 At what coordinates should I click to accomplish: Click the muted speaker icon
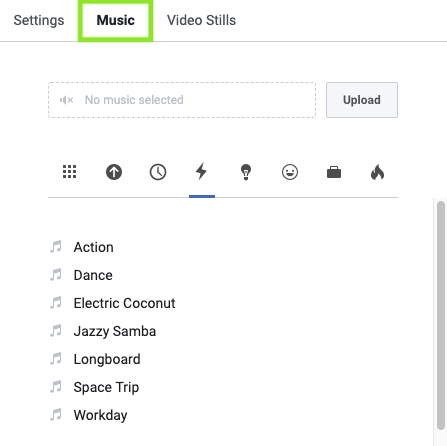click(66, 100)
